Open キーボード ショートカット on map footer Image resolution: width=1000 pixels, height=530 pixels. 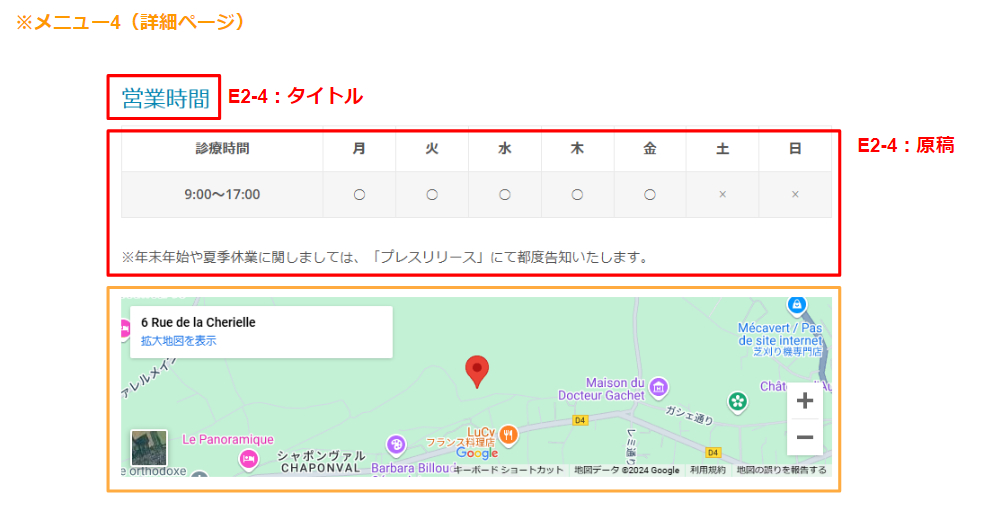pos(508,470)
